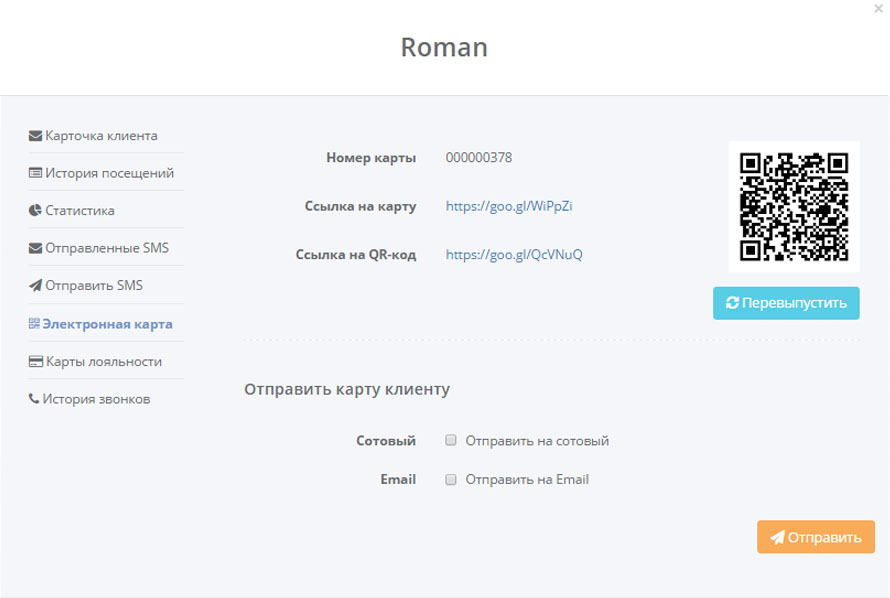Click the pie chart icon beside Статистика
Screen dimensions: 890x598
35,211
